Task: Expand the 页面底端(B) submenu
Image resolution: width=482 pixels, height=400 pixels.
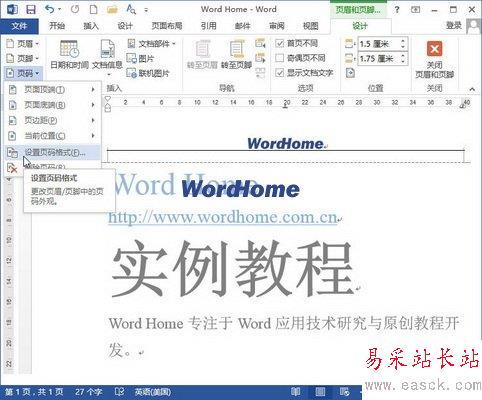Action: [52, 105]
